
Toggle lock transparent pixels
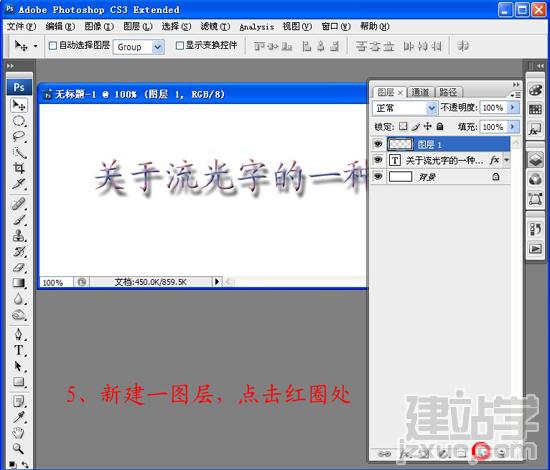coord(403,126)
